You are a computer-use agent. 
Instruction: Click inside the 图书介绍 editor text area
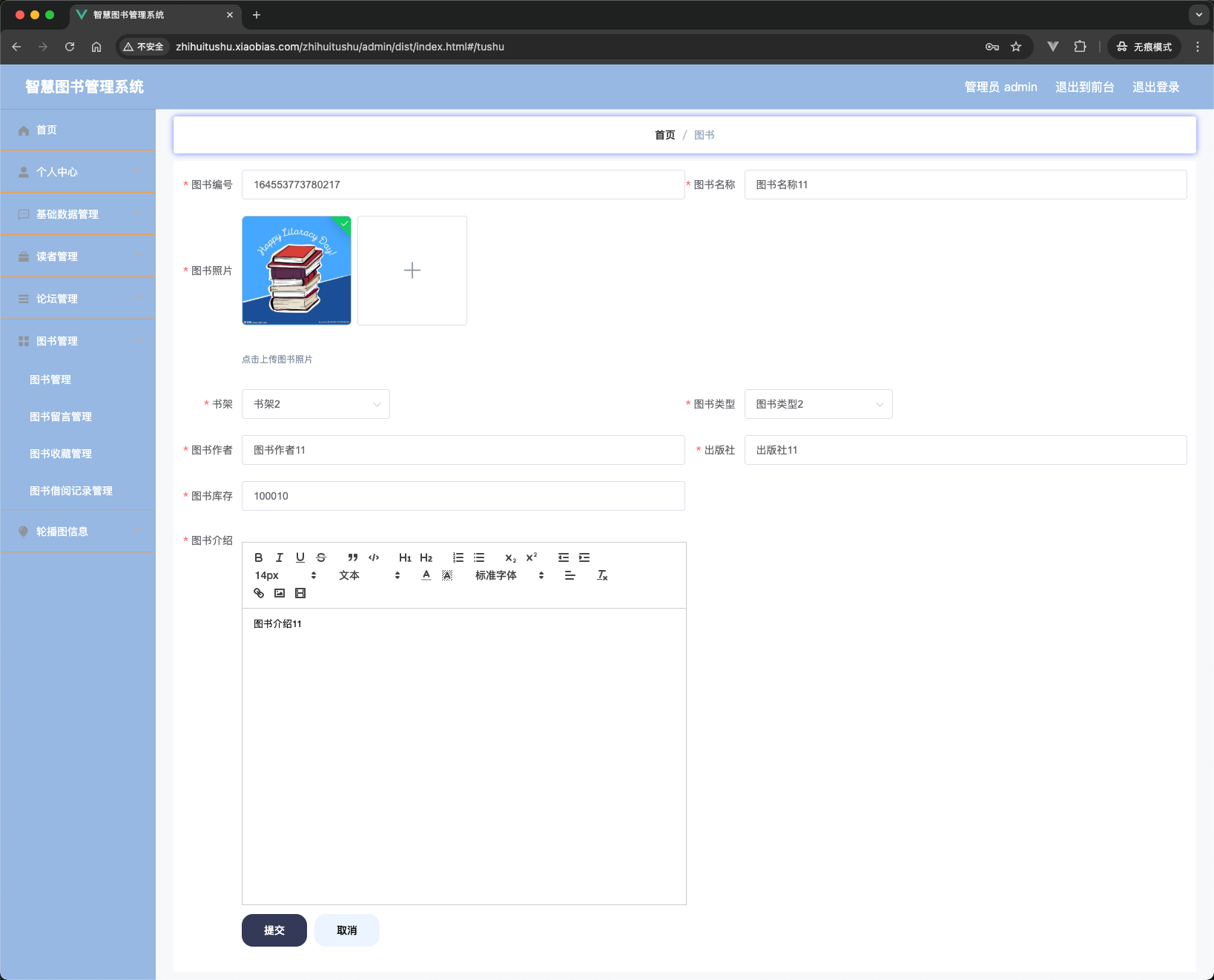pyautogui.click(x=464, y=756)
